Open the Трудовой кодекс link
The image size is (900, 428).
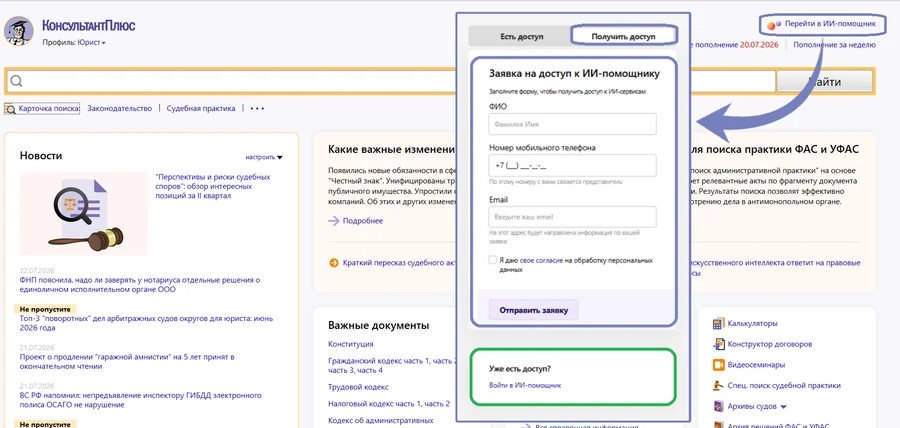click(358, 387)
